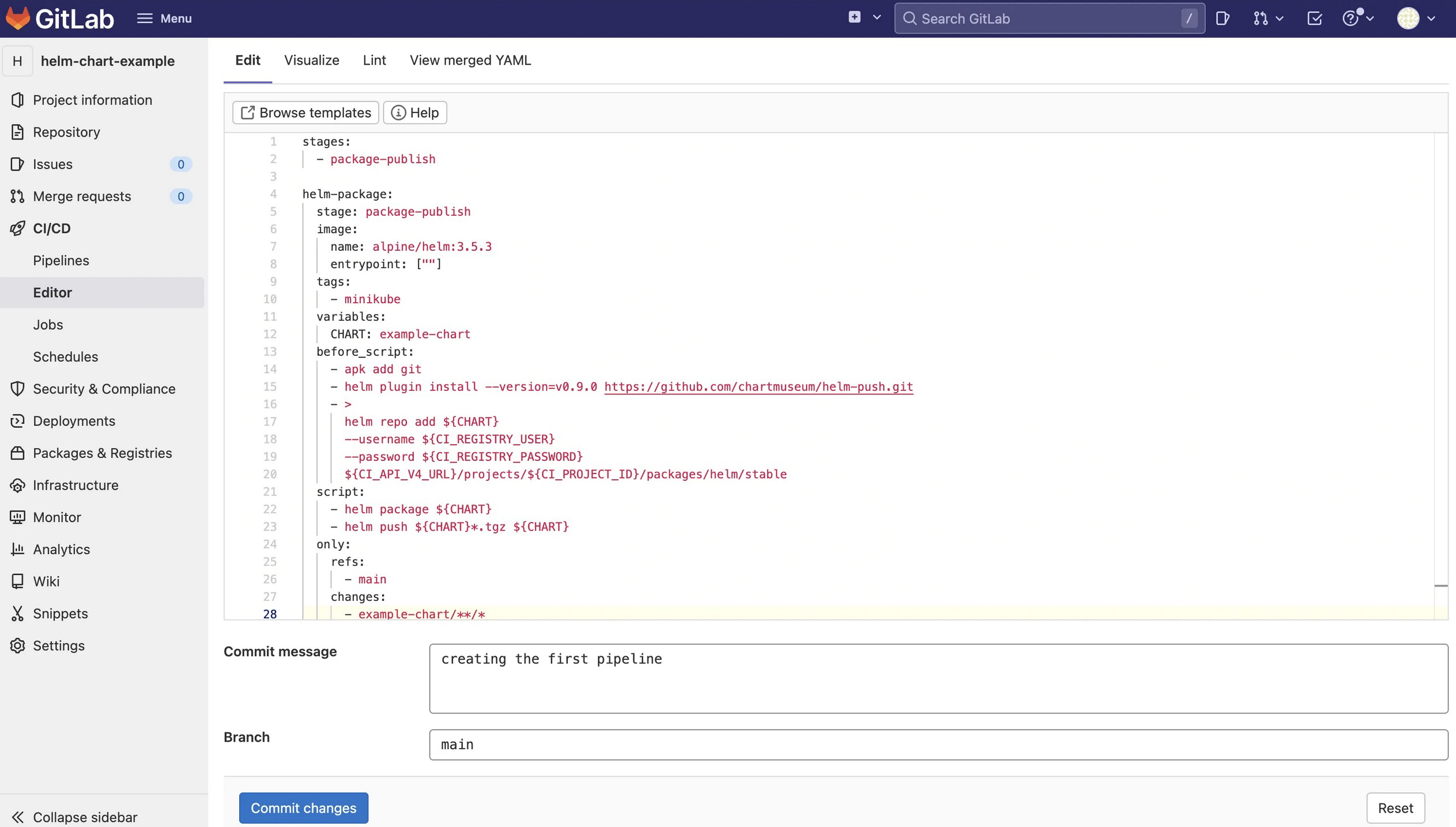Click the 'alpine/helm:3.5.3' image name text
The image size is (1456, 827).
[x=432, y=247]
